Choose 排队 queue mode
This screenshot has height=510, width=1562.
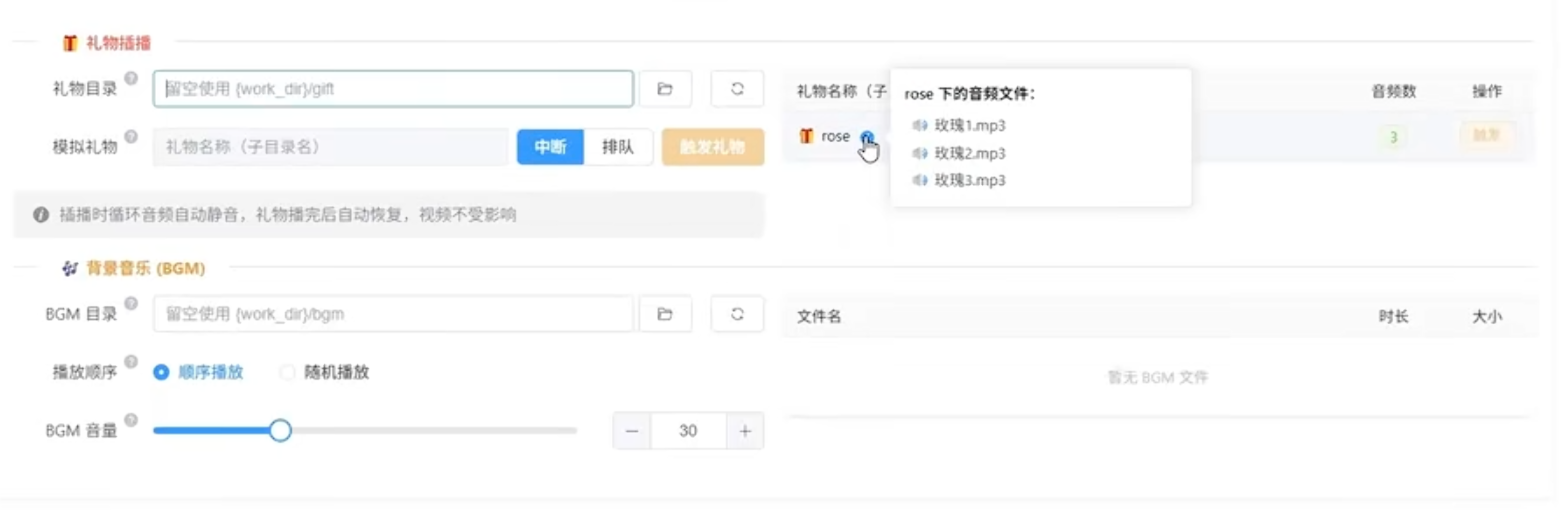click(x=618, y=147)
